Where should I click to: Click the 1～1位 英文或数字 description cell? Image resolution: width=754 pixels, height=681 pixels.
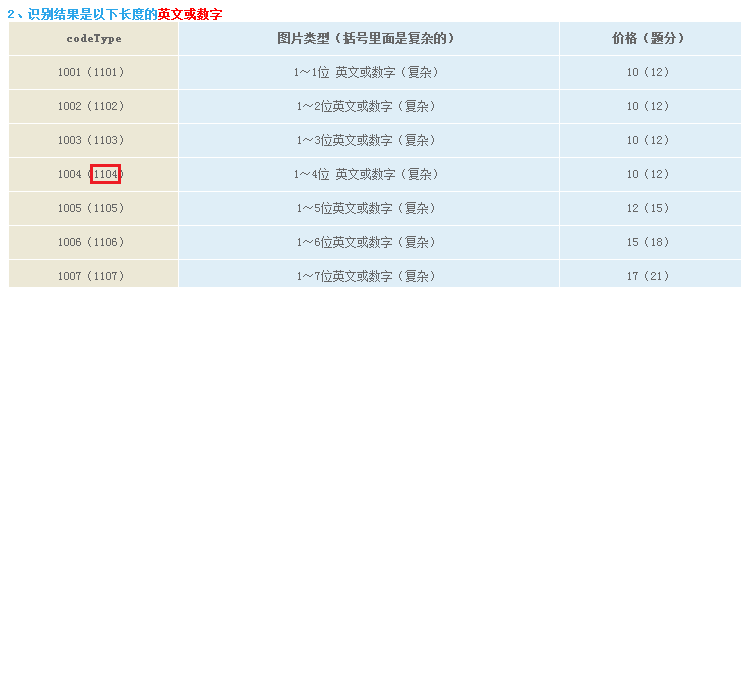point(367,73)
